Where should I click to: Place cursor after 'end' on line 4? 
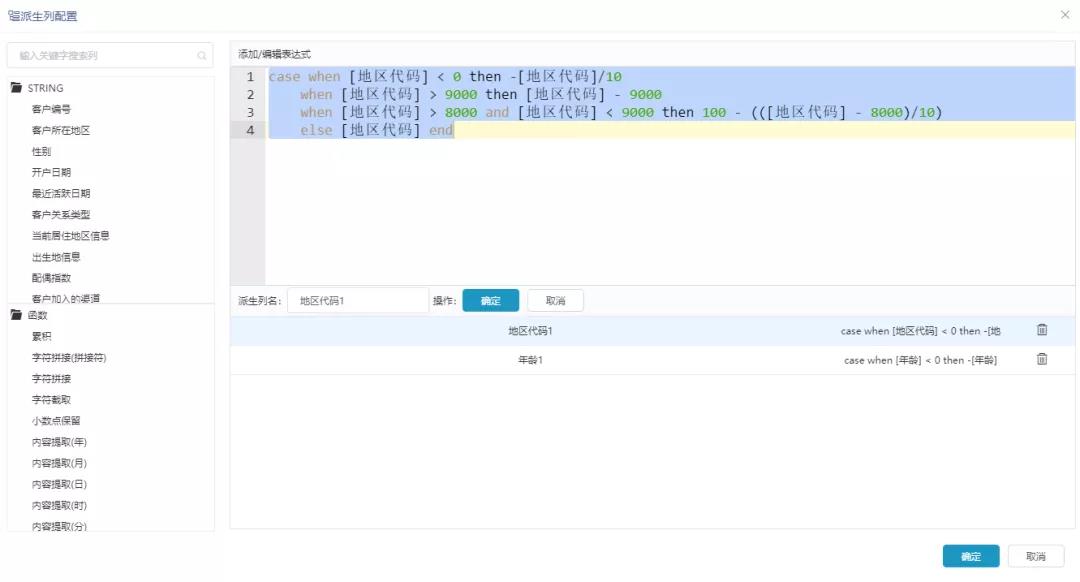454,130
